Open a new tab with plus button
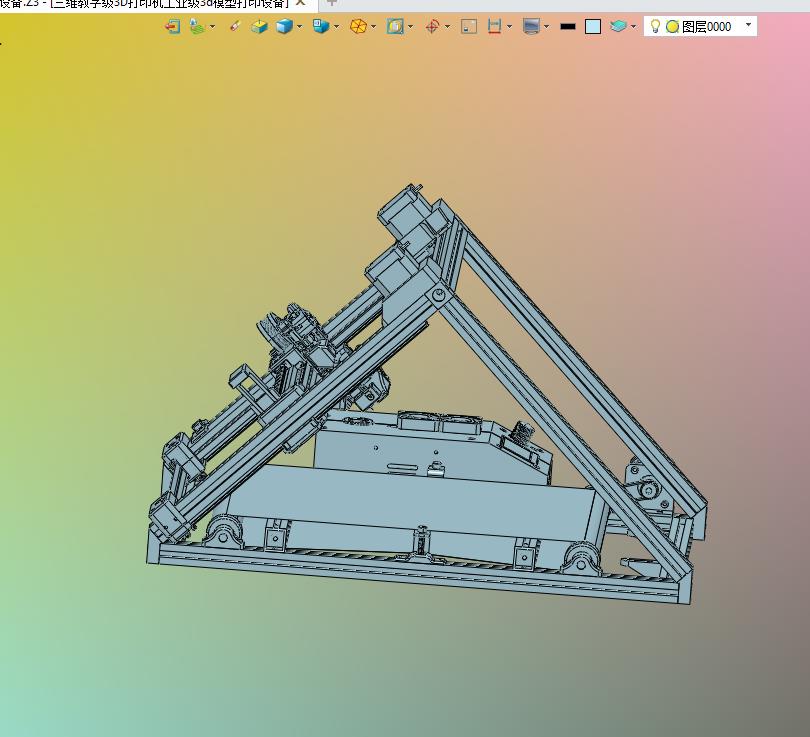Screen dimensions: 810x737 pos(332,3)
